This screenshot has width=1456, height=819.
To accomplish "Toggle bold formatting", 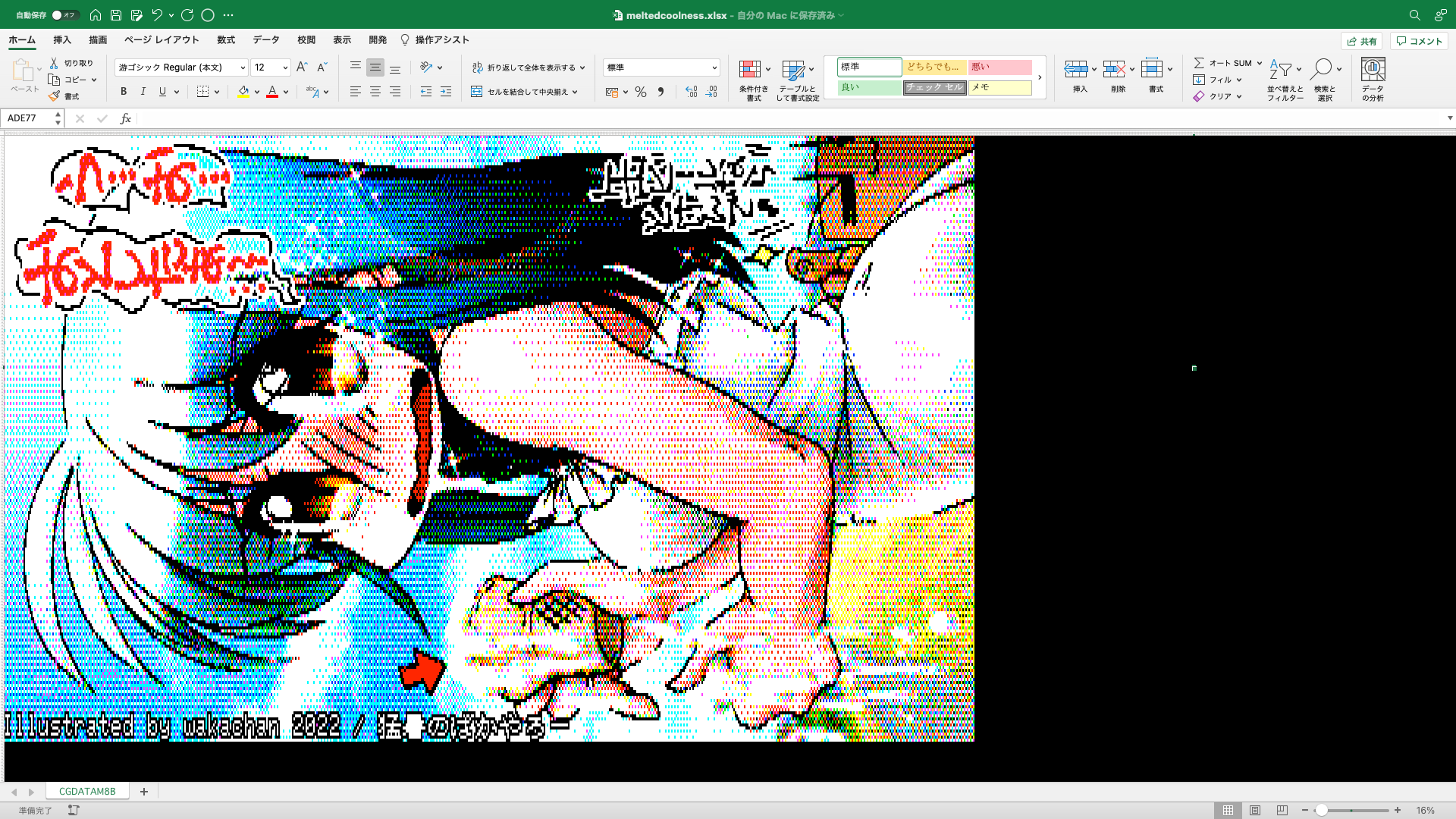I will [123, 92].
